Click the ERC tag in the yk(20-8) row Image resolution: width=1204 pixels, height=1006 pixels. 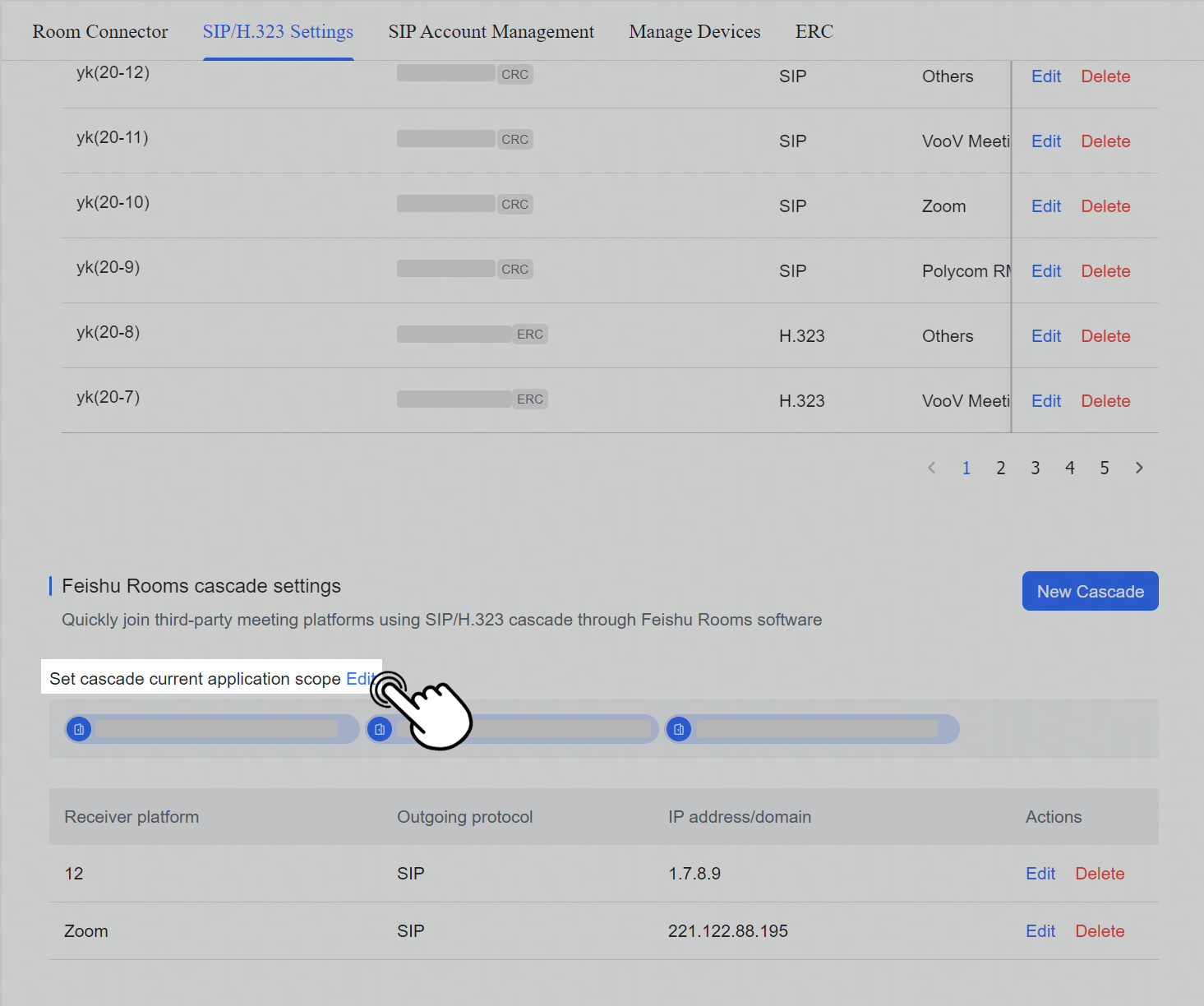pos(530,334)
